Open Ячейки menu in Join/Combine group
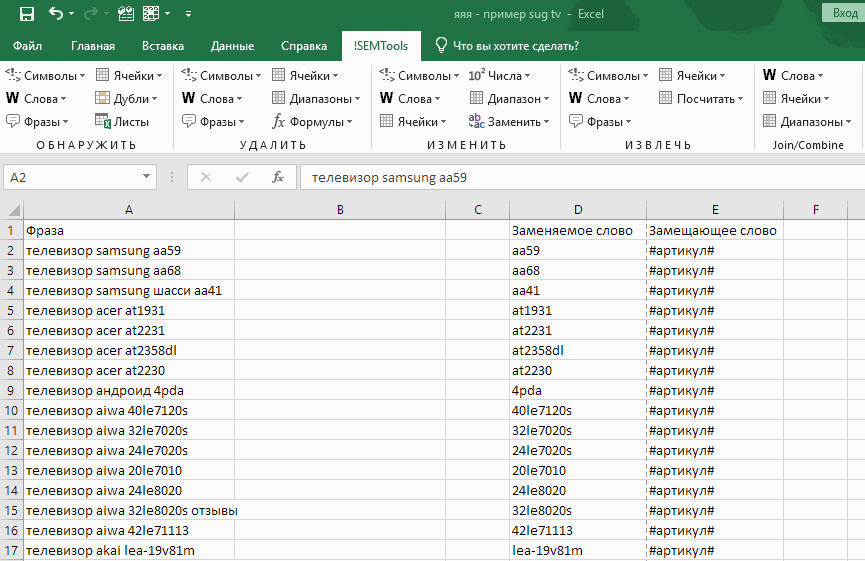 [796, 99]
